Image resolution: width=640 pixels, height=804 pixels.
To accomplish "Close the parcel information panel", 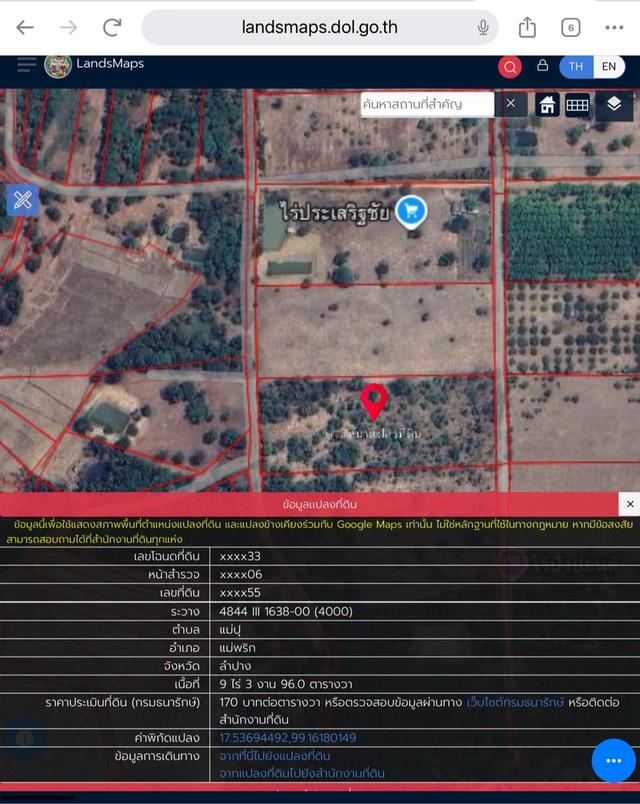I will coord(628,504).
